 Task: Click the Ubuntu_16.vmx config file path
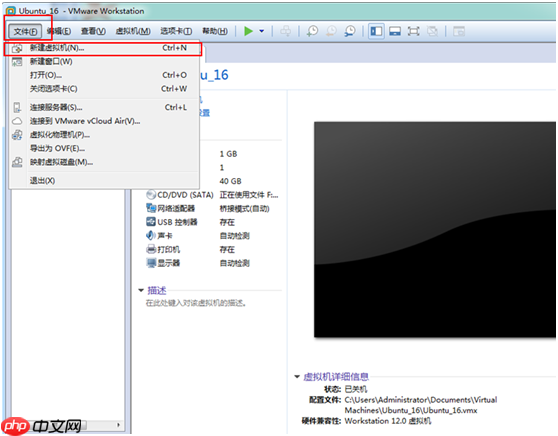[x=421, y=405]
